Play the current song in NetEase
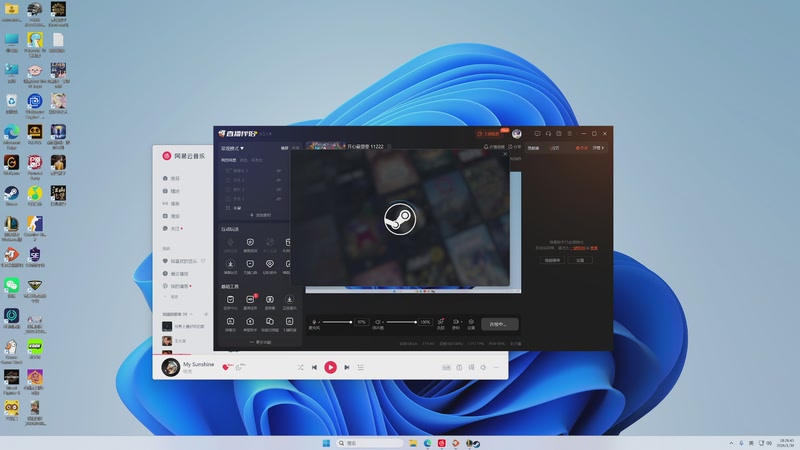The image size is (800, 450). (x=331, y=367)
